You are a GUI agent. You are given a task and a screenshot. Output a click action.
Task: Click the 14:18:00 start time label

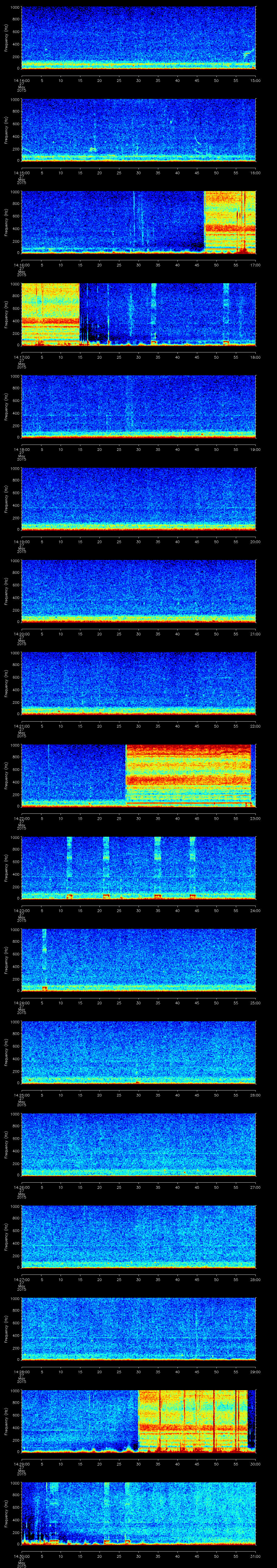click(21, 449)
